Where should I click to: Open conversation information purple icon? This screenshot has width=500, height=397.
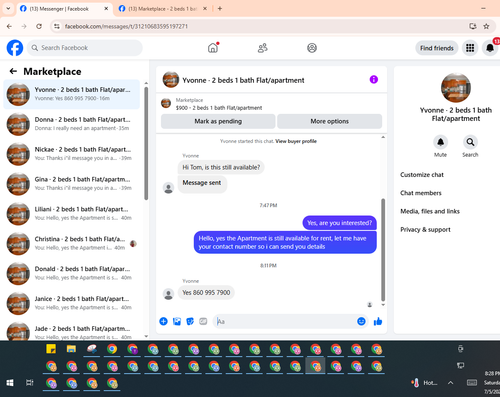coord(374,79)
